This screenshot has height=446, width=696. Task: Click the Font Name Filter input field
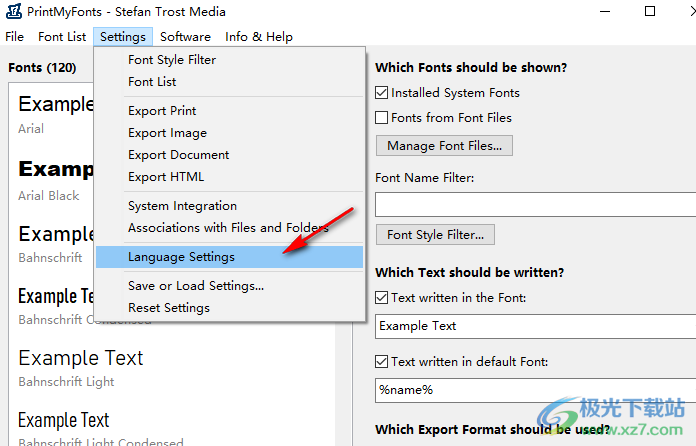pos(535,205)
